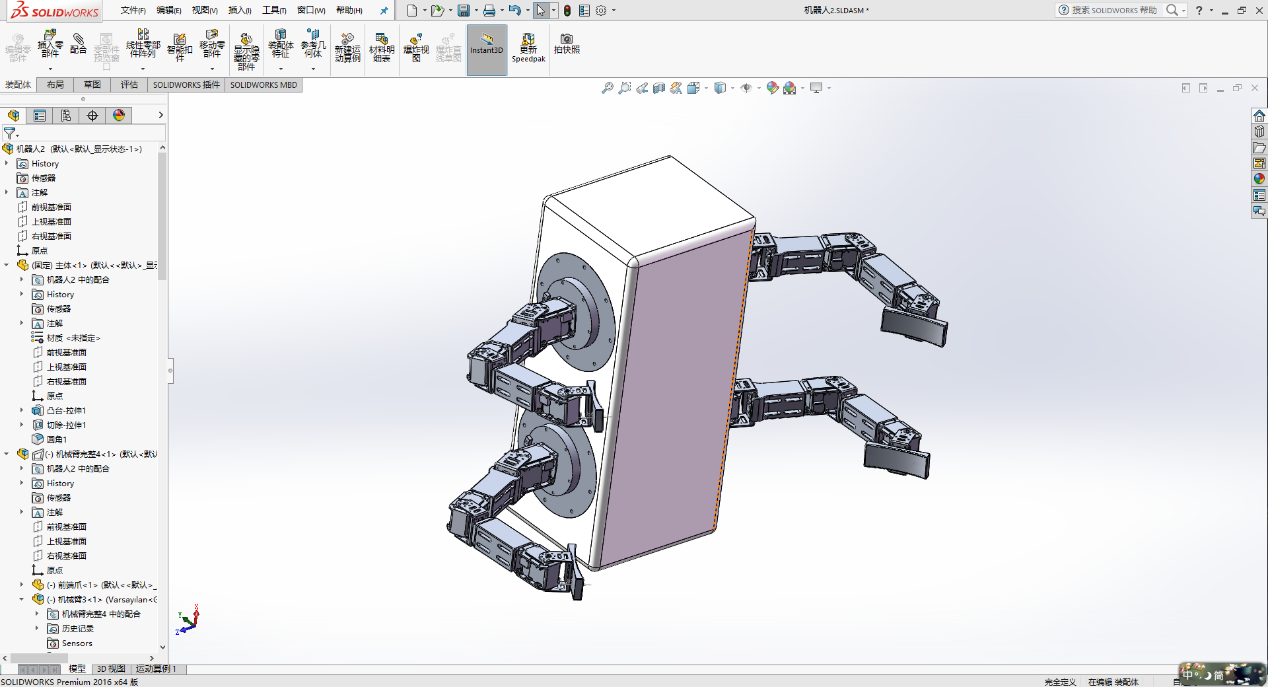The width and height of the screenshot is (1268, 687).
Task: Open Insert Components (插入零部件) dropdown arrow
Action: (50, 69)
